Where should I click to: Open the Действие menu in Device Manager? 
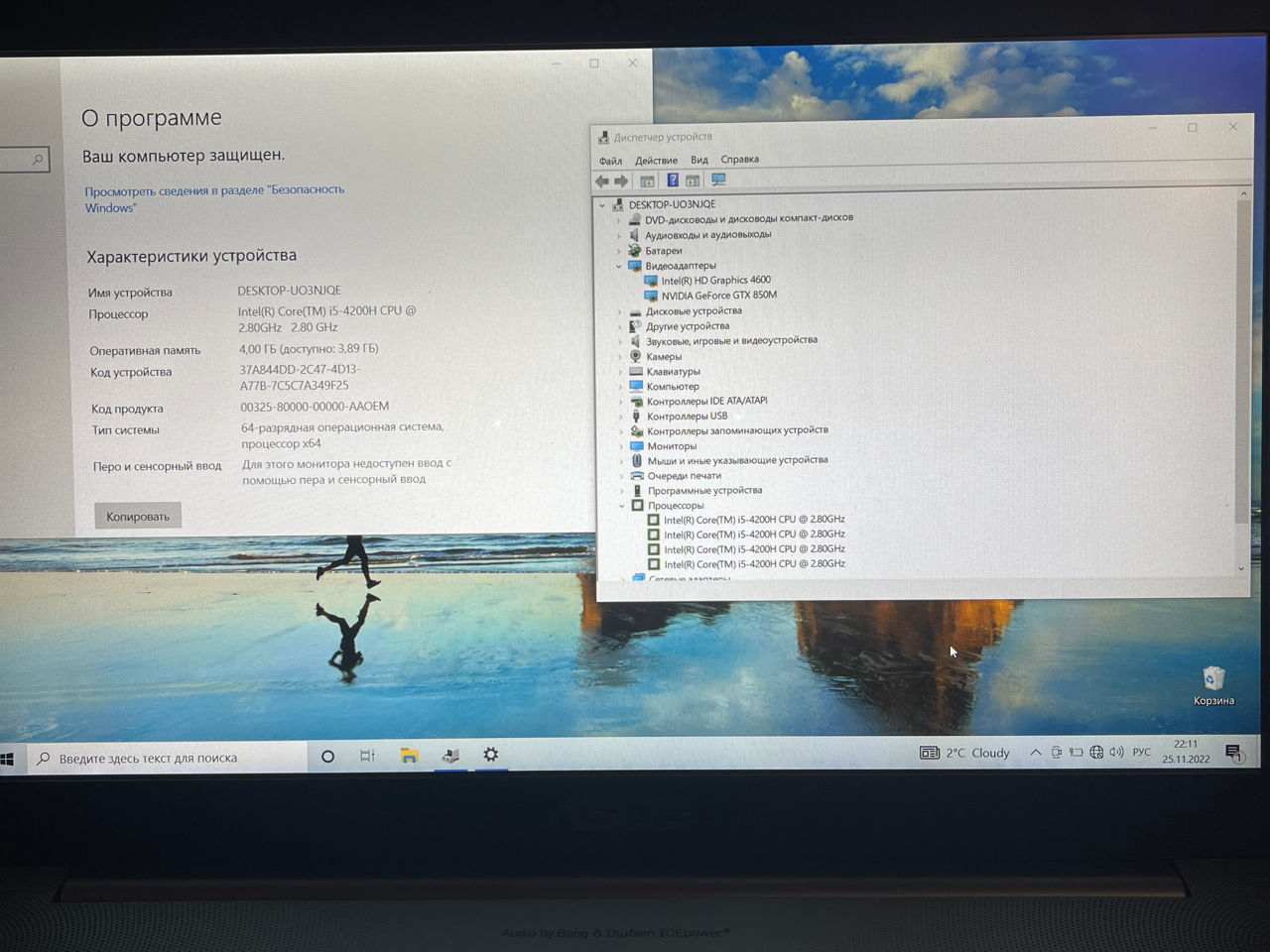(658, 160)
